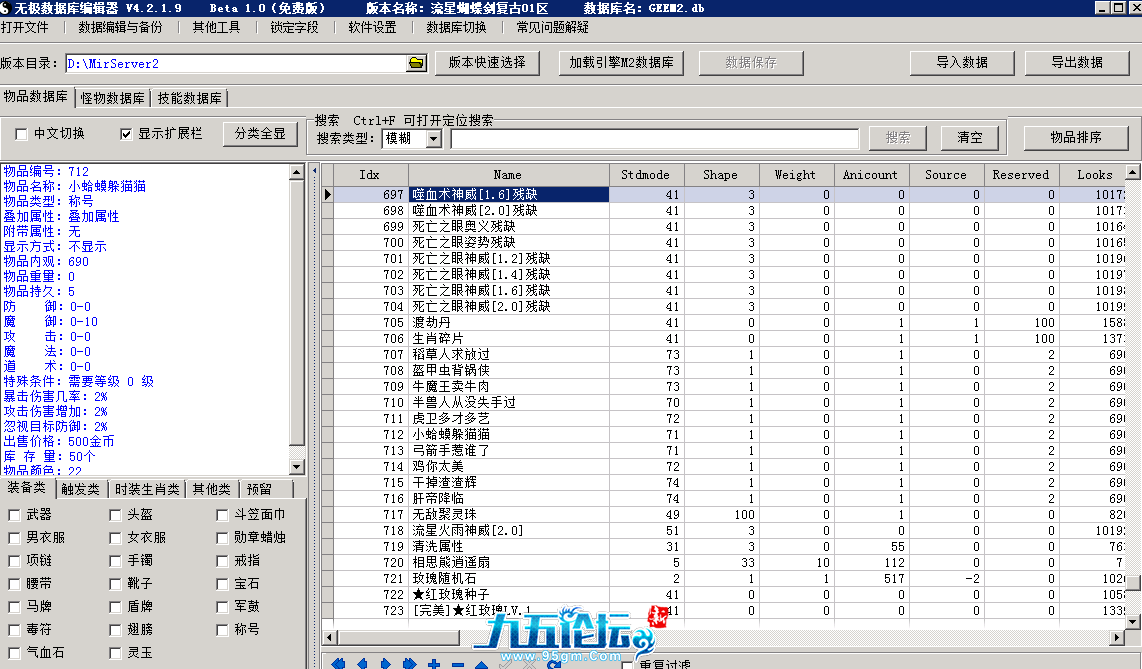Select the 时装生肖类 category tab

click(x=147, y=489)
